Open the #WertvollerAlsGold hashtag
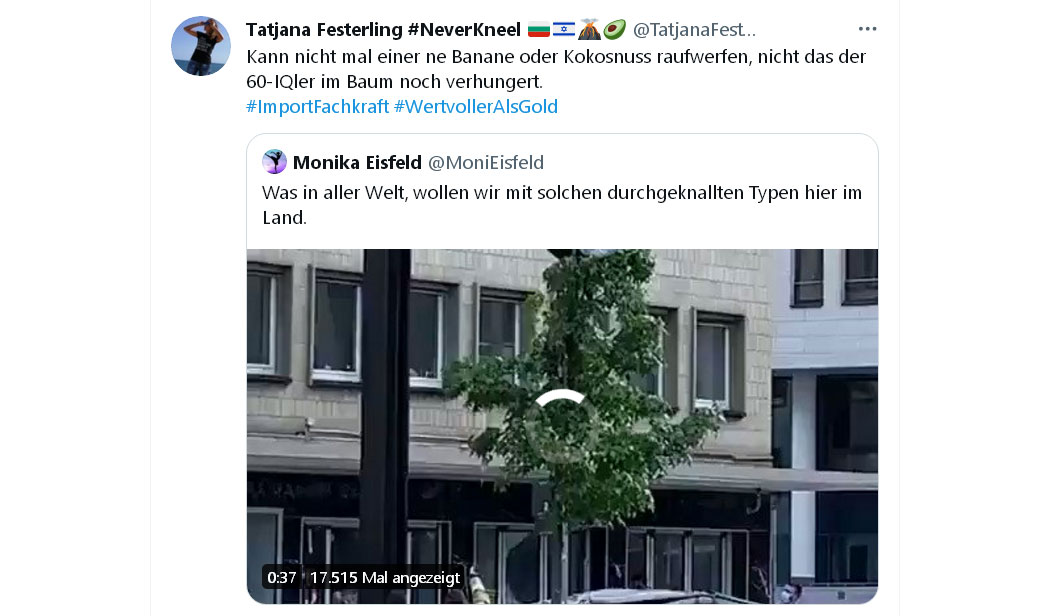This screenshot has height=616, width=1050. pos(476,106)
